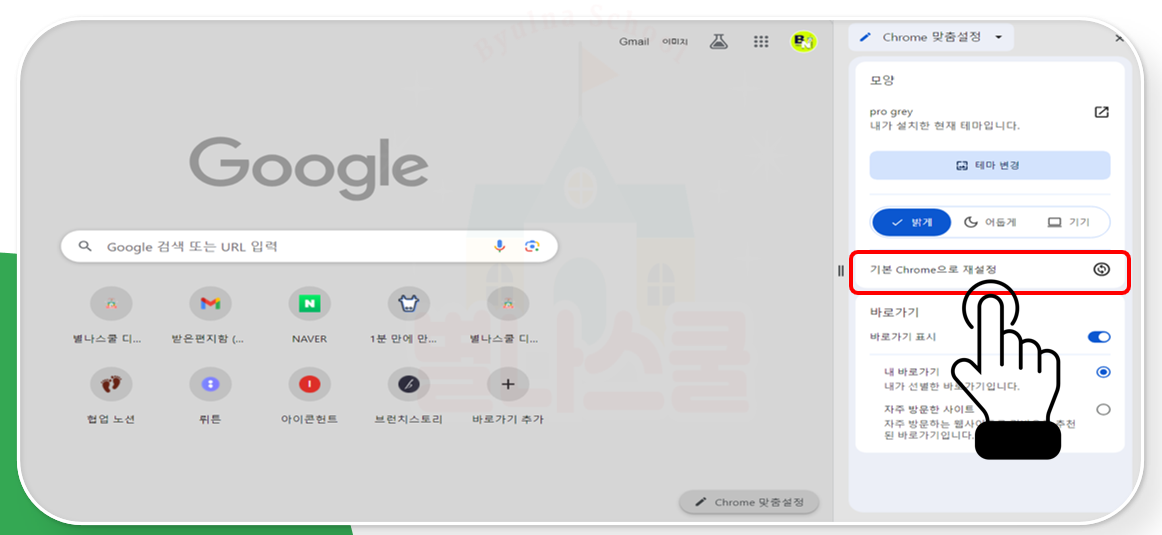Open Search Labs flask icon
Viewport: 1162px width, 535px height.
[717, 41]
